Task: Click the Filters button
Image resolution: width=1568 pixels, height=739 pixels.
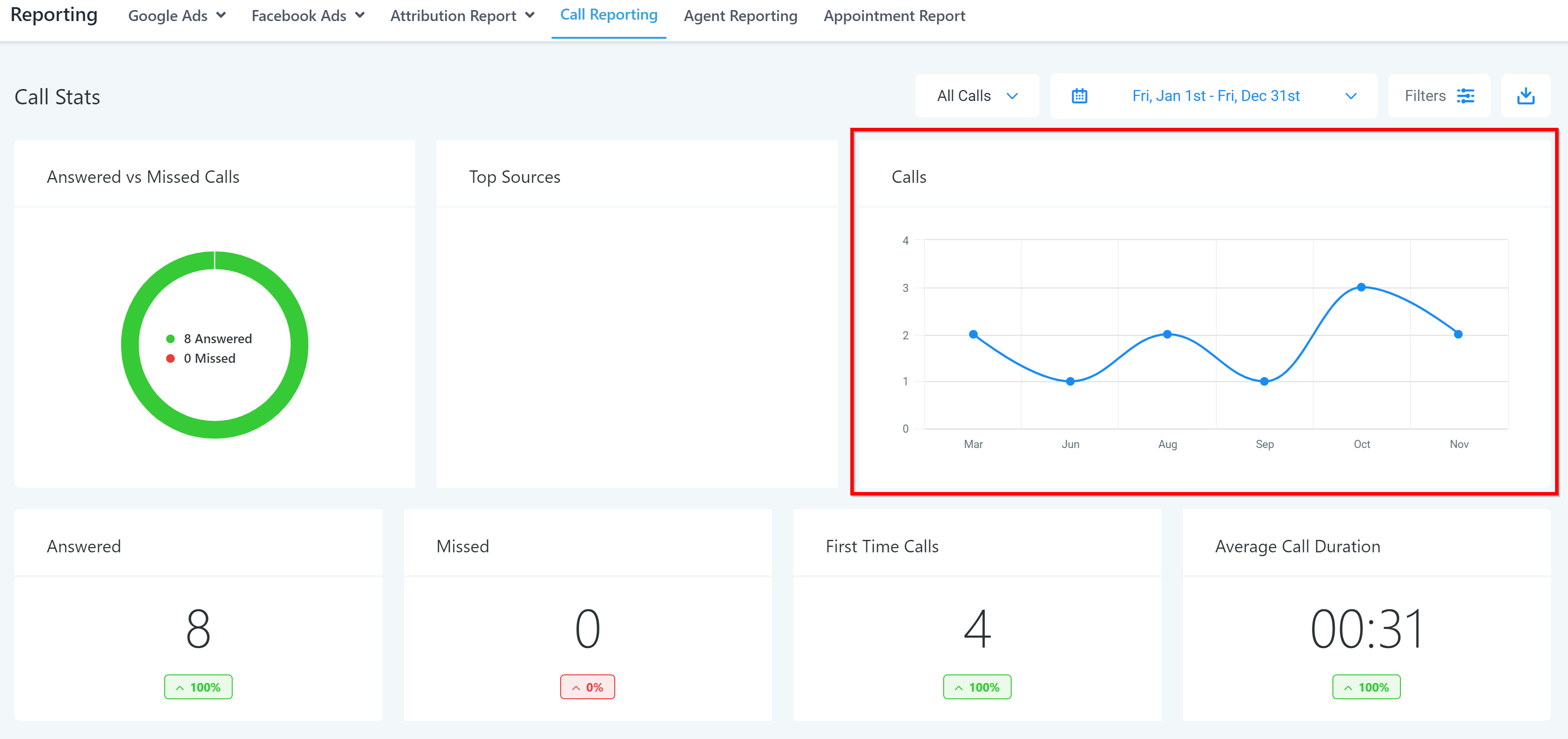Action: pyautogui.click(x=1438, y=96)
